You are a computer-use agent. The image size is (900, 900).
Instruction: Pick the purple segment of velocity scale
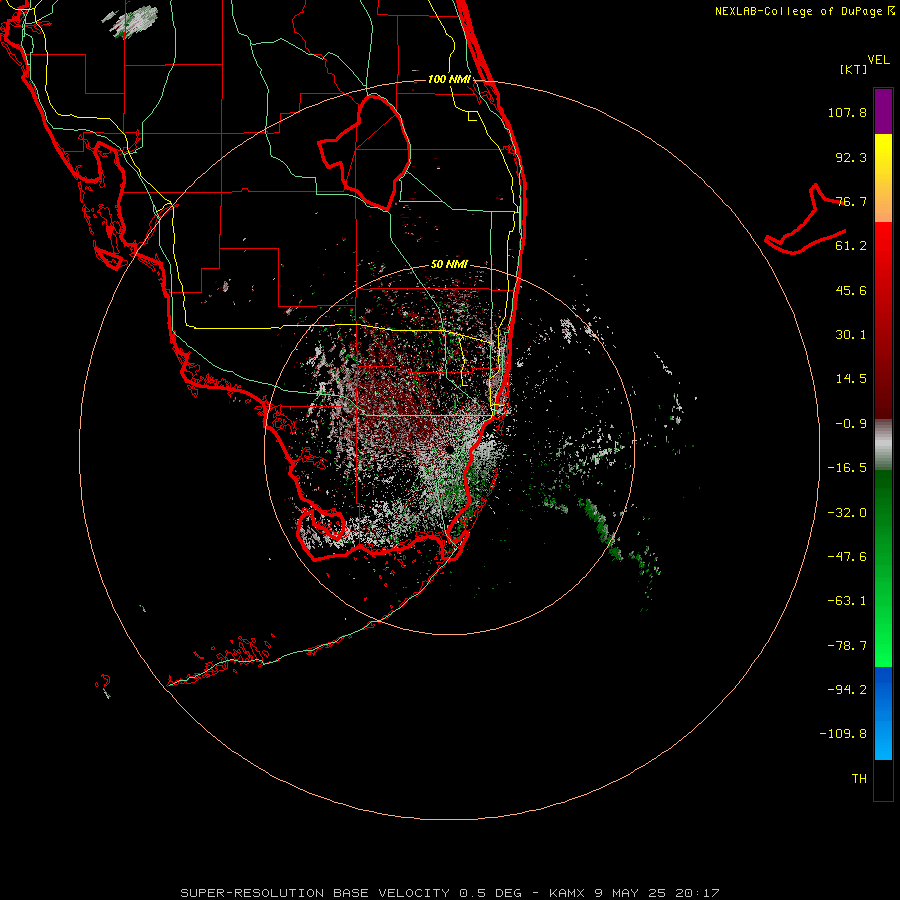pyautogui.click(x=883, y=111)
